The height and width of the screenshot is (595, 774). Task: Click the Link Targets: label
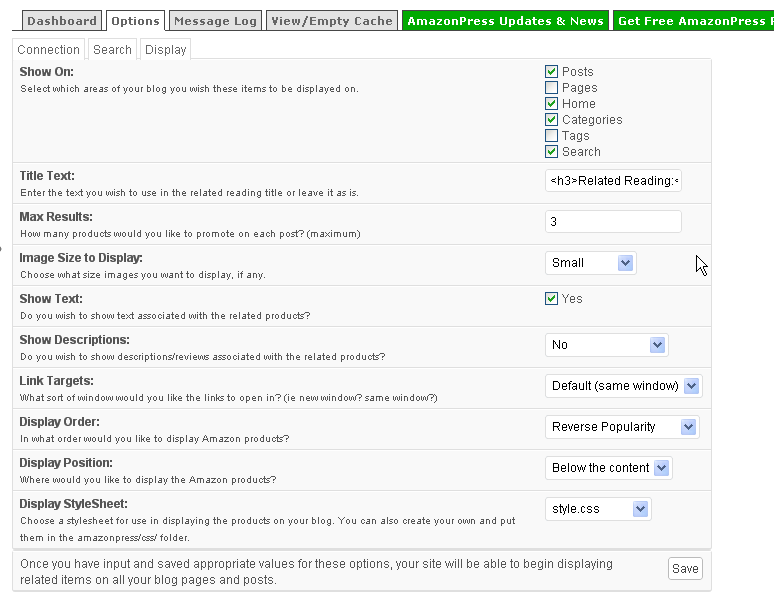[56, 381]
